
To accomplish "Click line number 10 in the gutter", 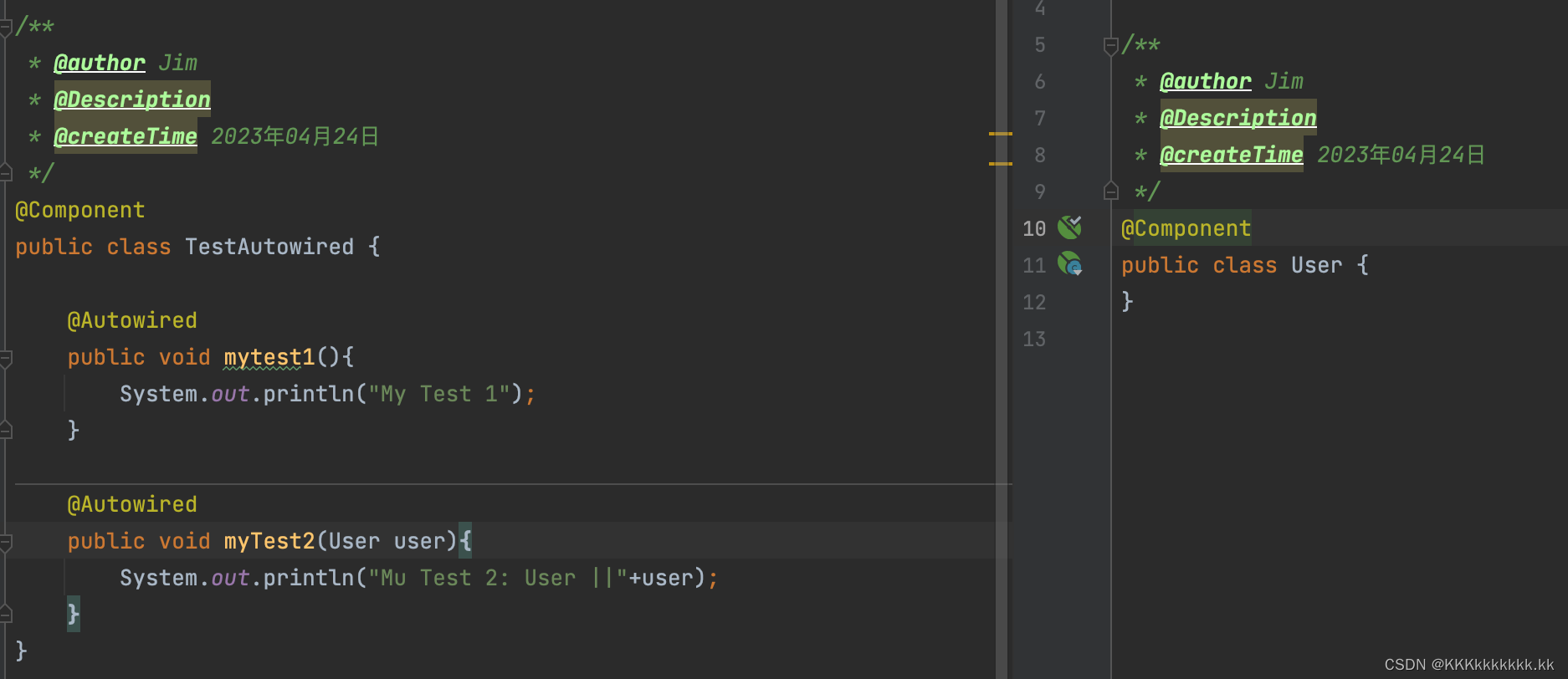I will pos(1034,228).
